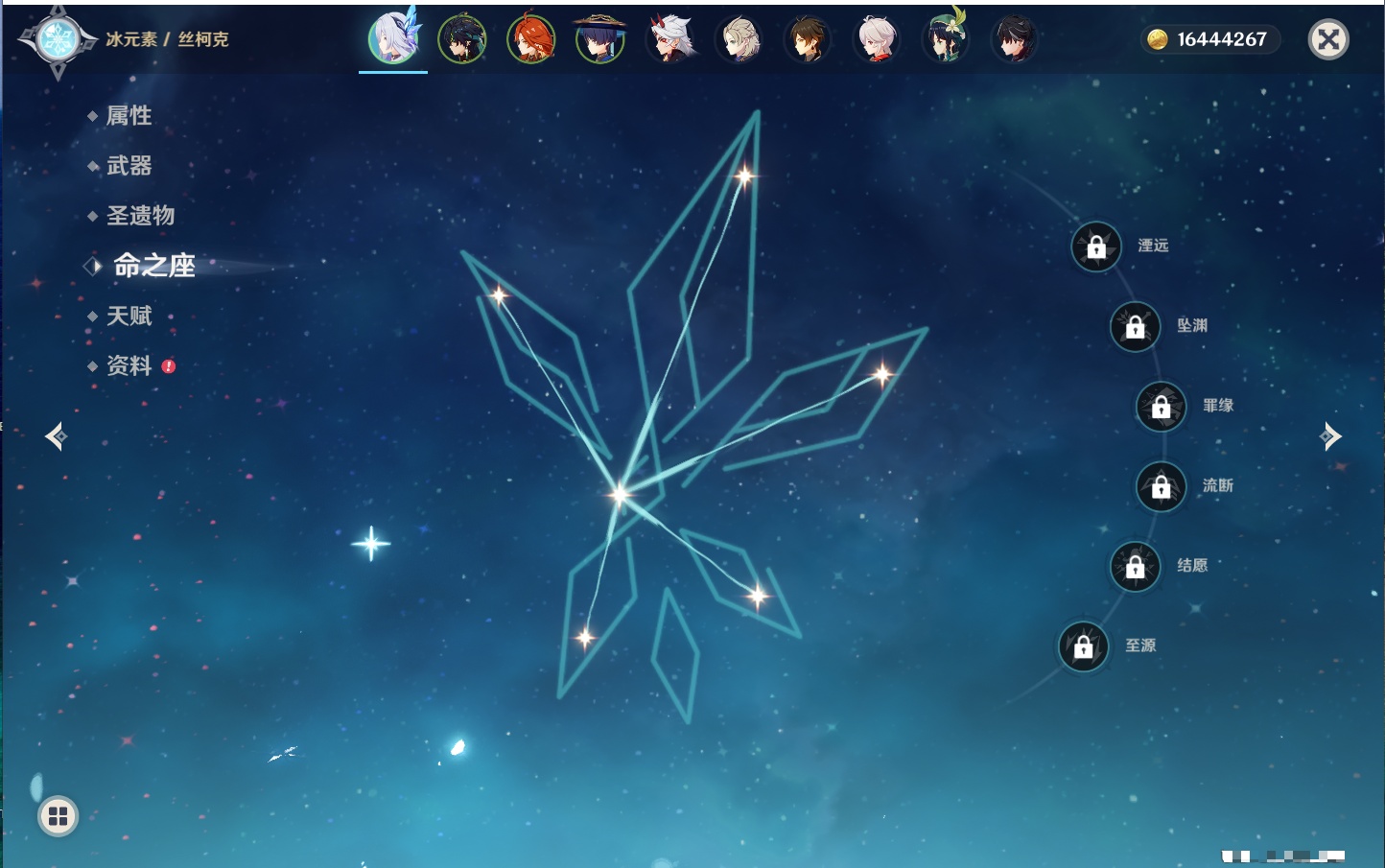Select the 命之座 constellation menu item
The image size is (1385, 868).
click(x=153, y=266)
